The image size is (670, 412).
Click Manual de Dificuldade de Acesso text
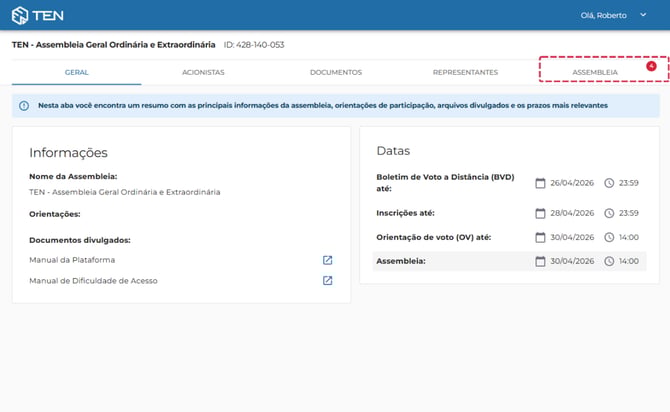pos(93,281)
